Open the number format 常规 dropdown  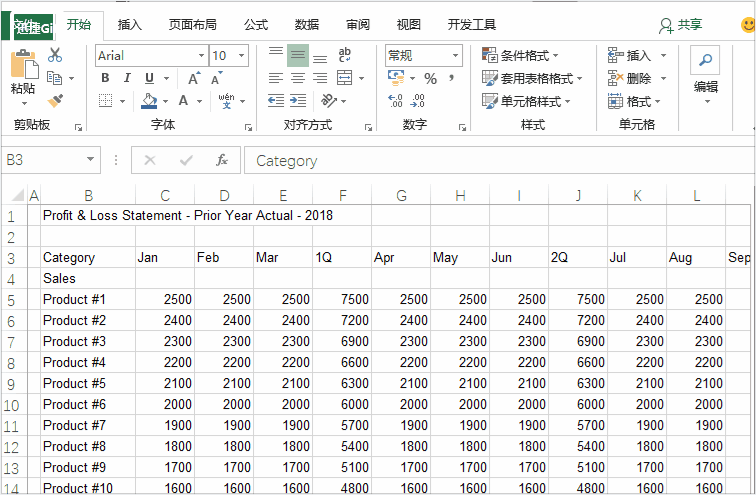tap(455, 55)
